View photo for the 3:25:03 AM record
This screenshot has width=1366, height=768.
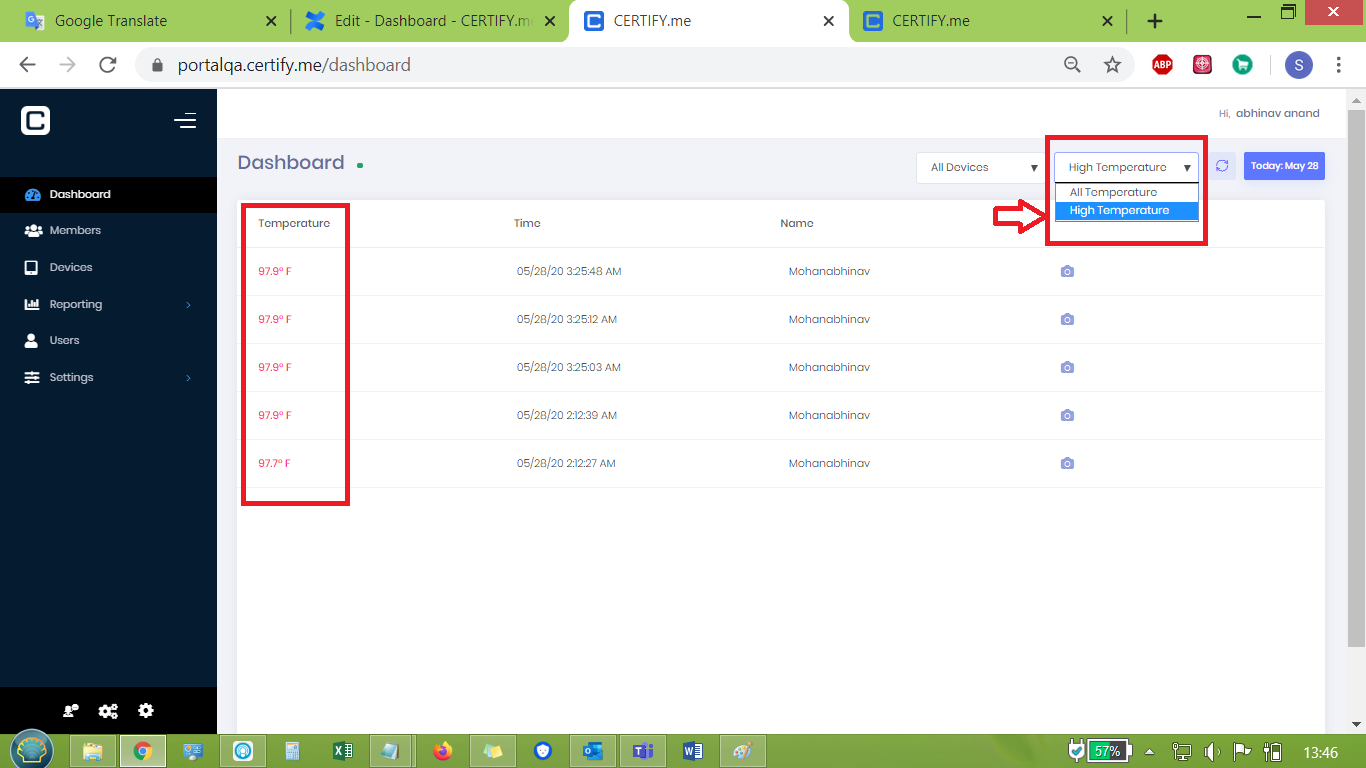tap(1067, 367)
